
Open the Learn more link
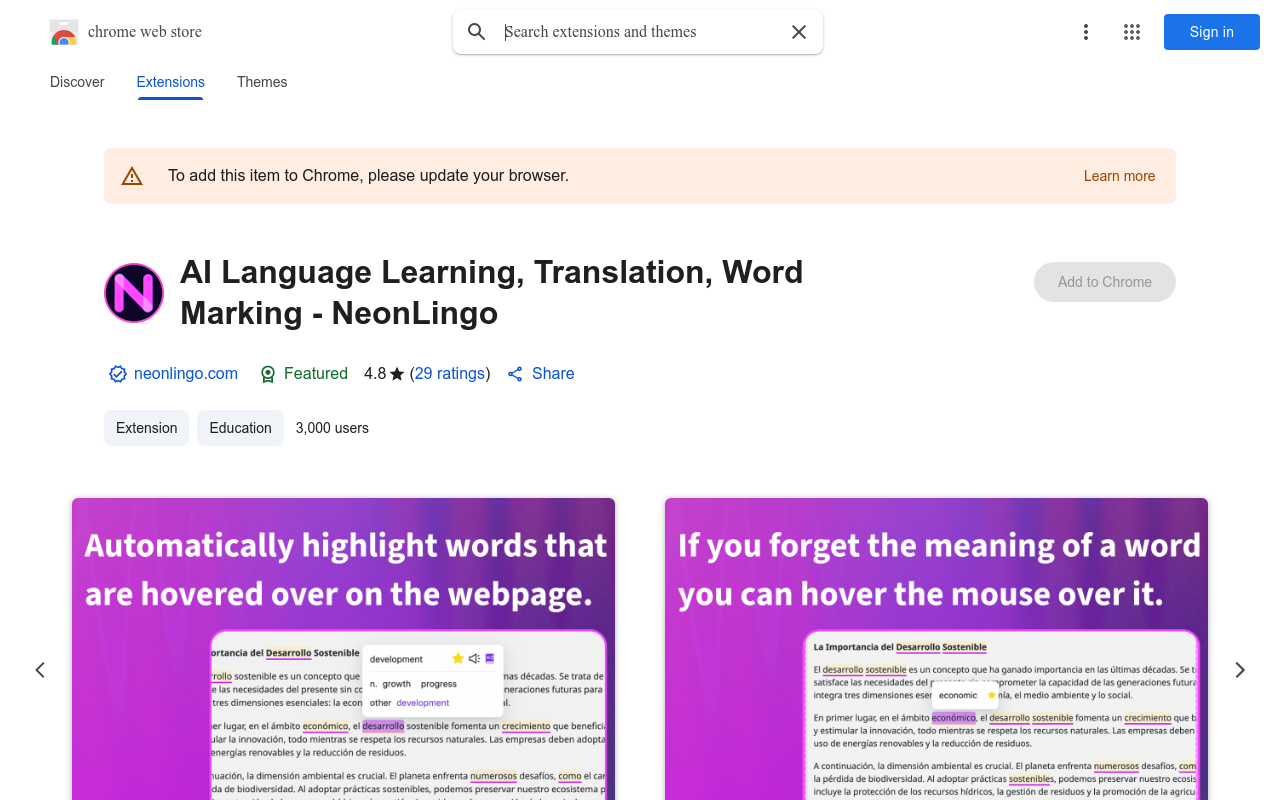[1119, 176]
